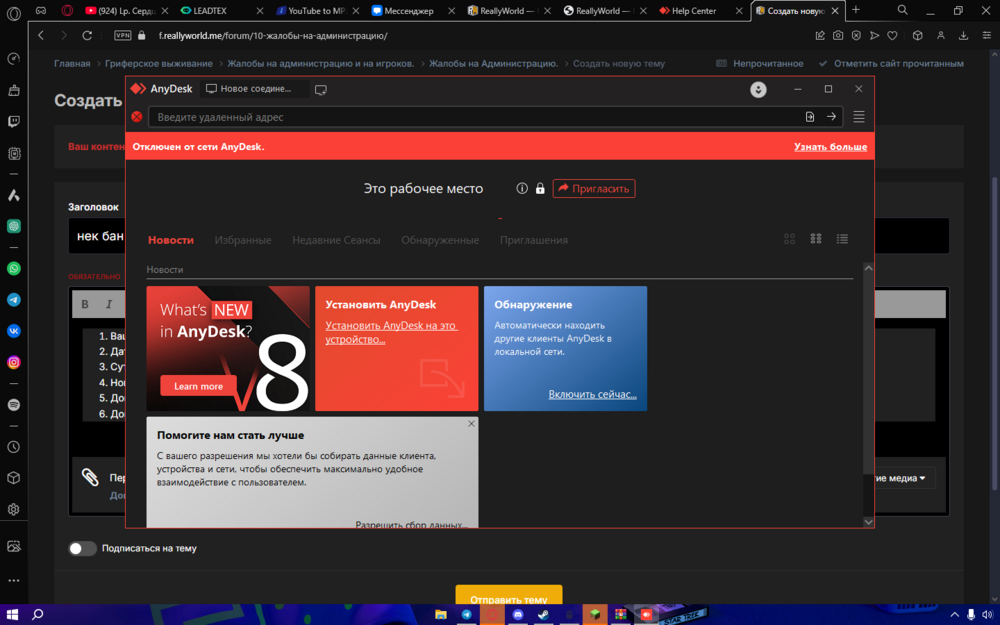Open the Недавние Сеансы tab
The image size is (1000, 625).
click(x=336, y=240)
